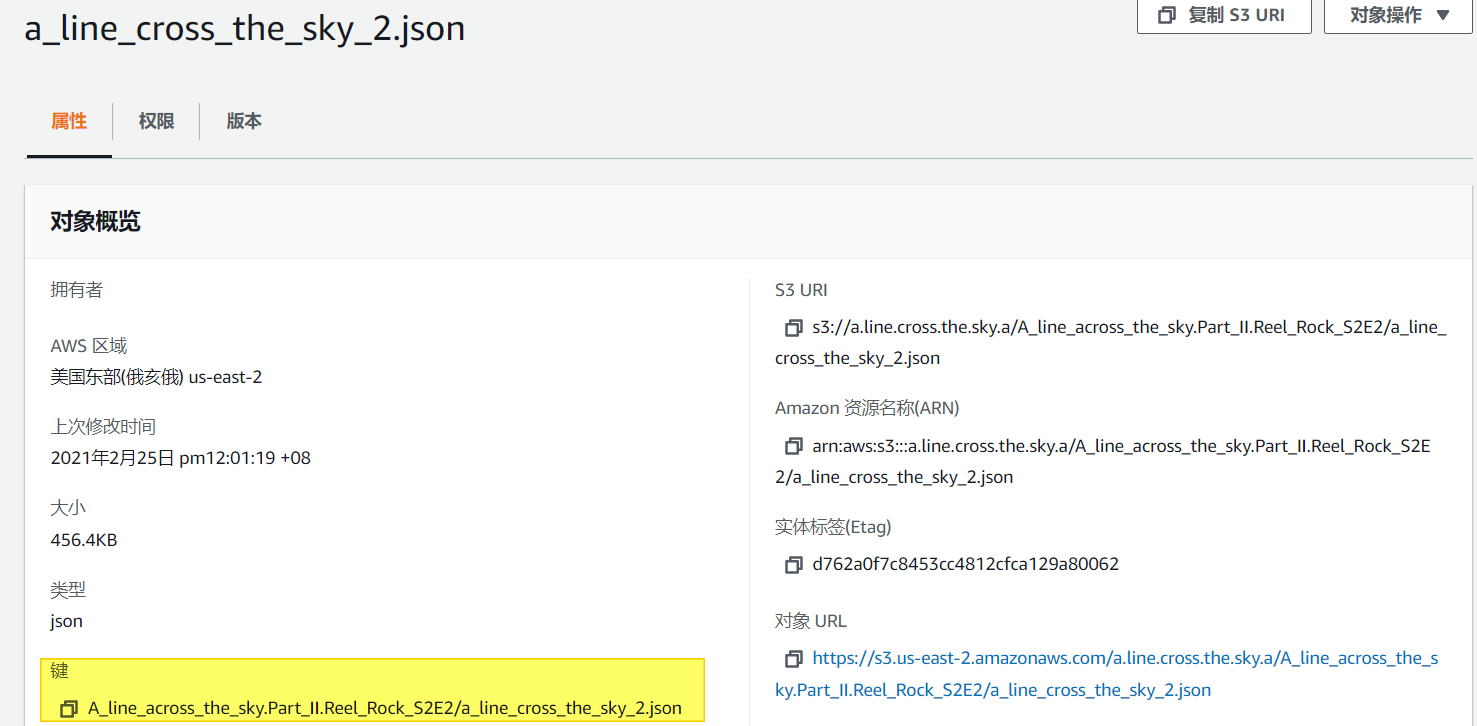Click the file size value 456.4KB

click(84, 540)
